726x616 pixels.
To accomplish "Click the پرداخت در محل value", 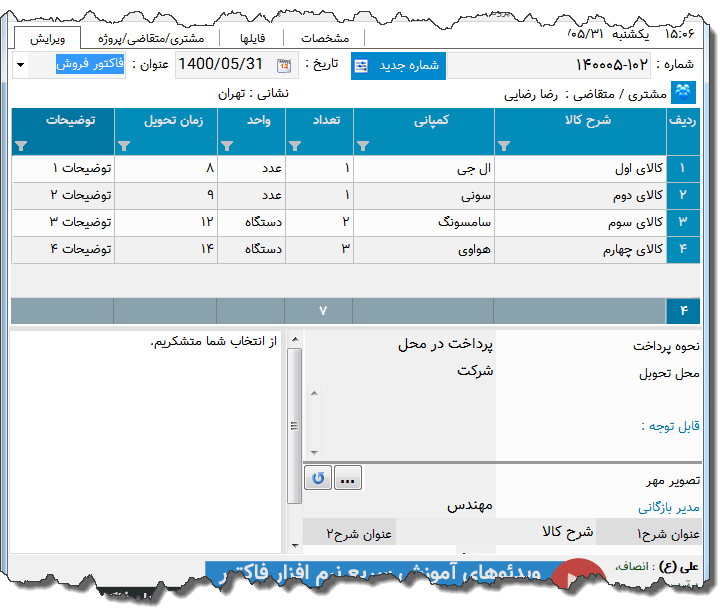I will click(445, 344).
